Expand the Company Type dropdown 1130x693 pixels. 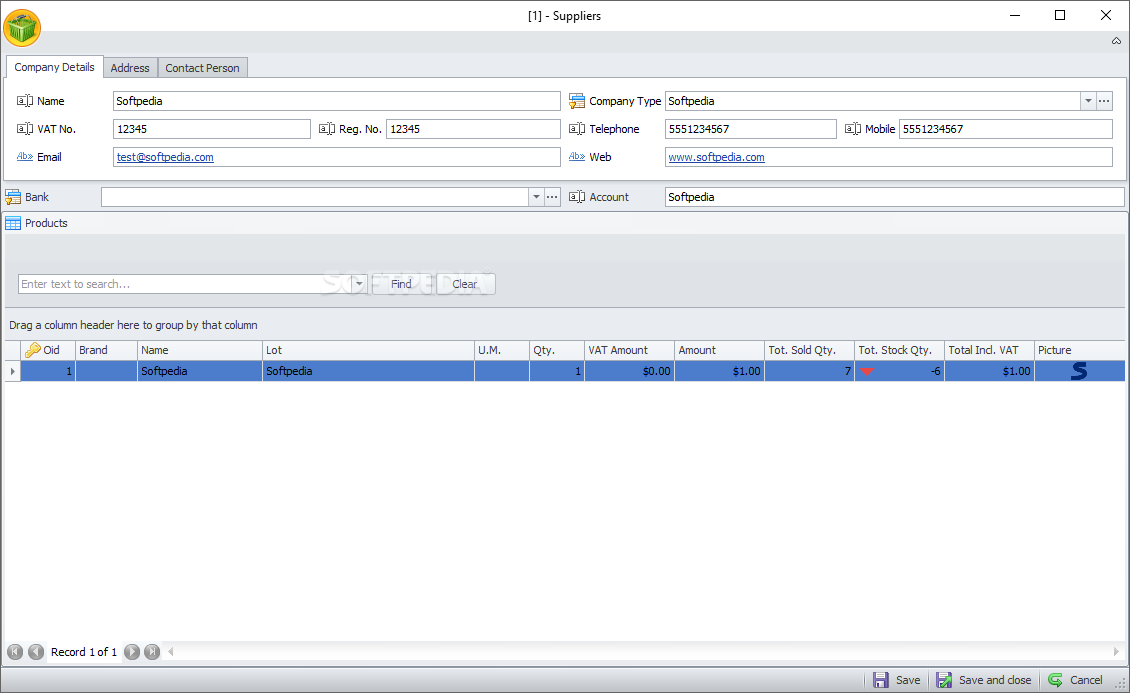click(x=1087, y=101)
